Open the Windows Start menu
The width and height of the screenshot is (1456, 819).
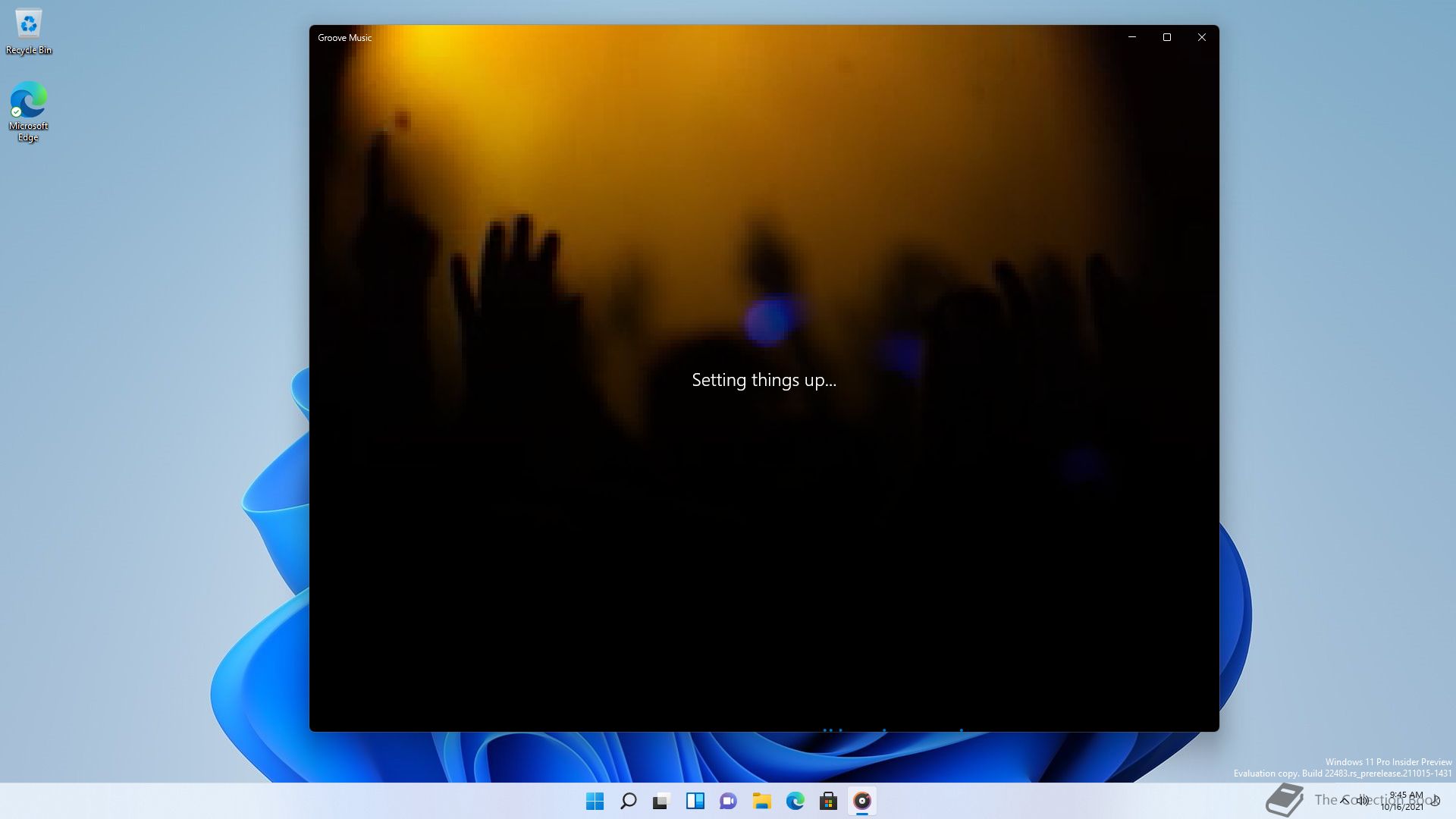[595, 801]
